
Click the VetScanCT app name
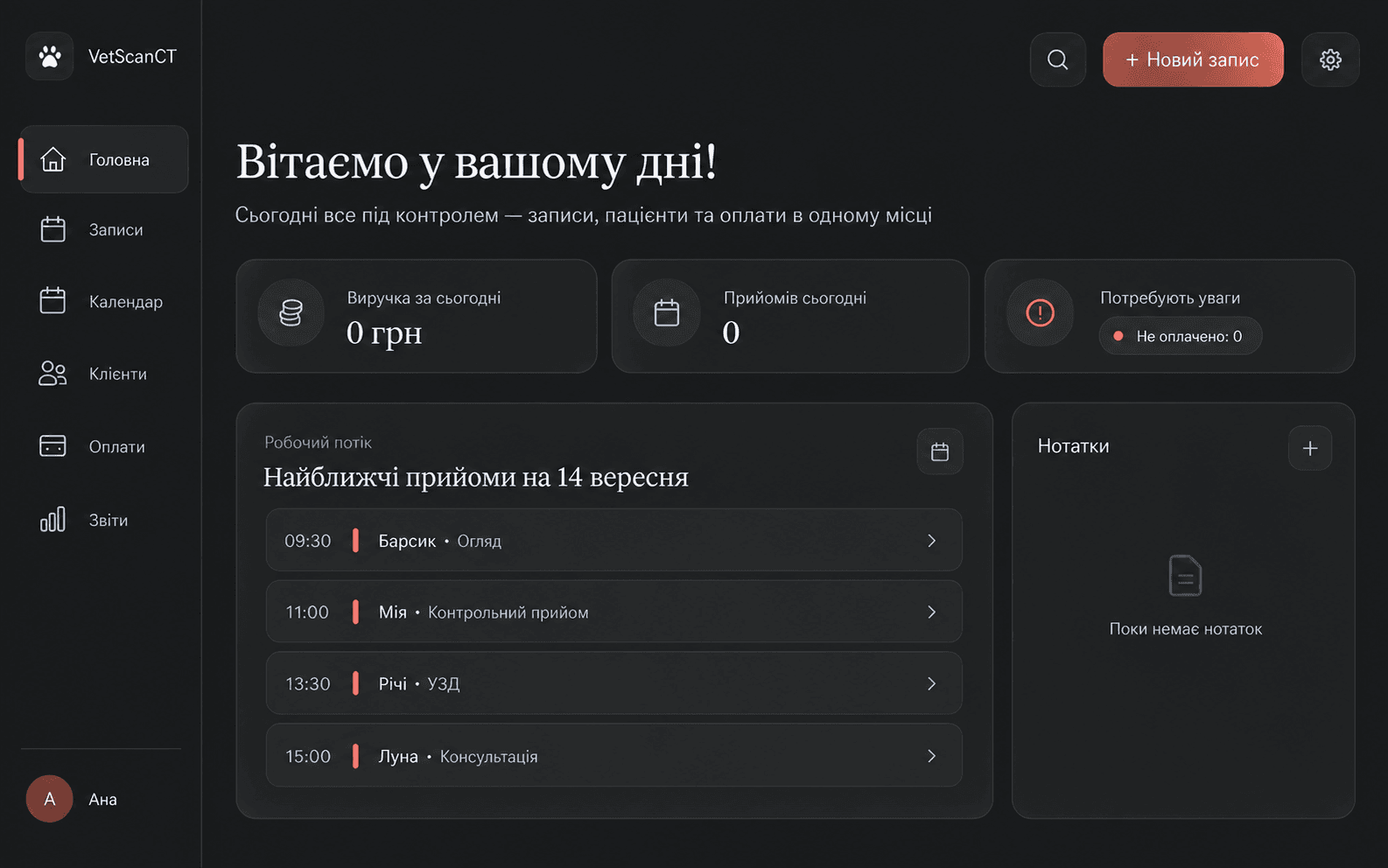click(x=132, y=56)
